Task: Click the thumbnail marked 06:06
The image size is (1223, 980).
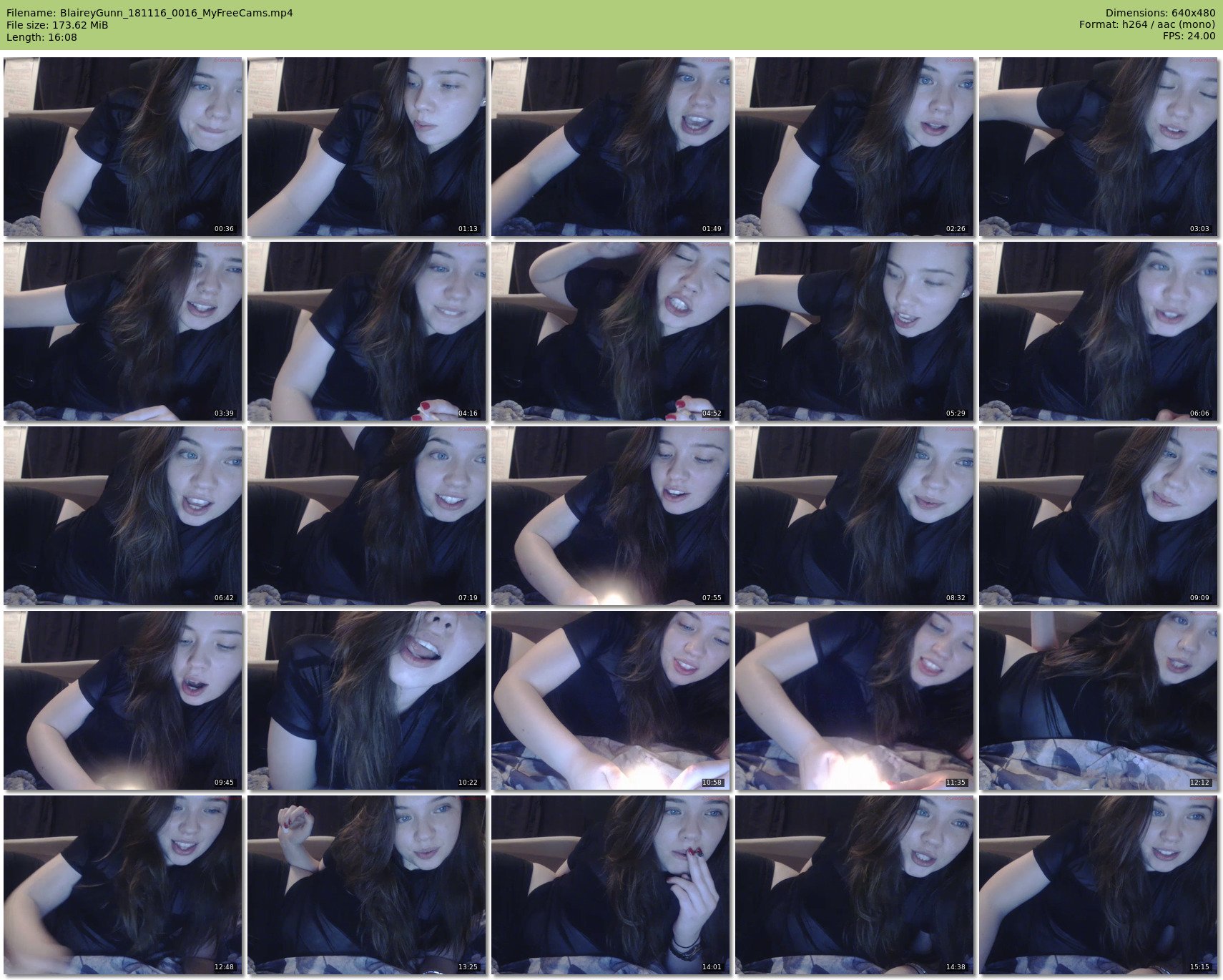Action: coord(1099,331)
